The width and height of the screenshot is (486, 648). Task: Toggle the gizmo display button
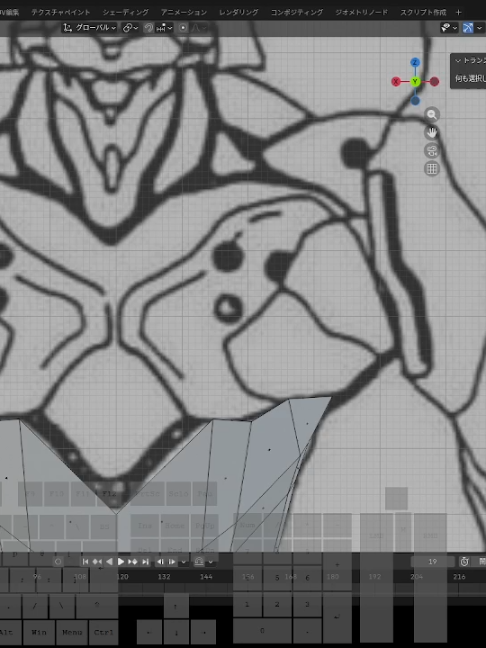pos(467,28)
